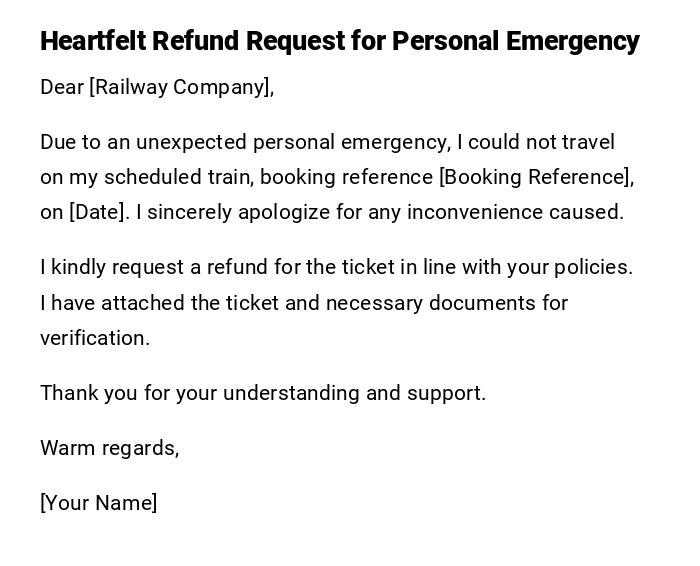Click the word 'verification.' in the letter
This screenshot has height=566, width=700.
[95, 338]
